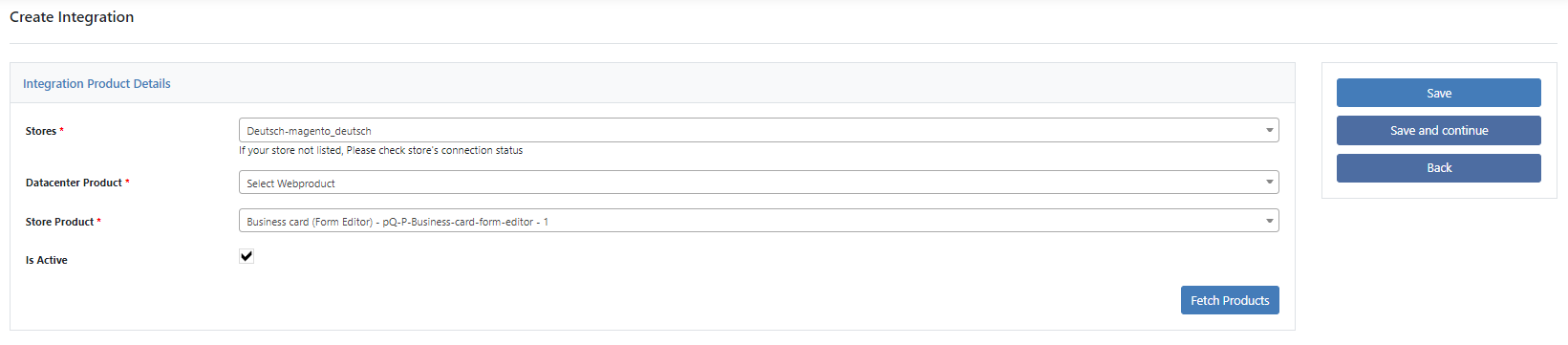Open the Stores combo box showing Deutsch-magento_deutsch
Image resolution: width=1568 pixels, height=345 pixels.
759,130
